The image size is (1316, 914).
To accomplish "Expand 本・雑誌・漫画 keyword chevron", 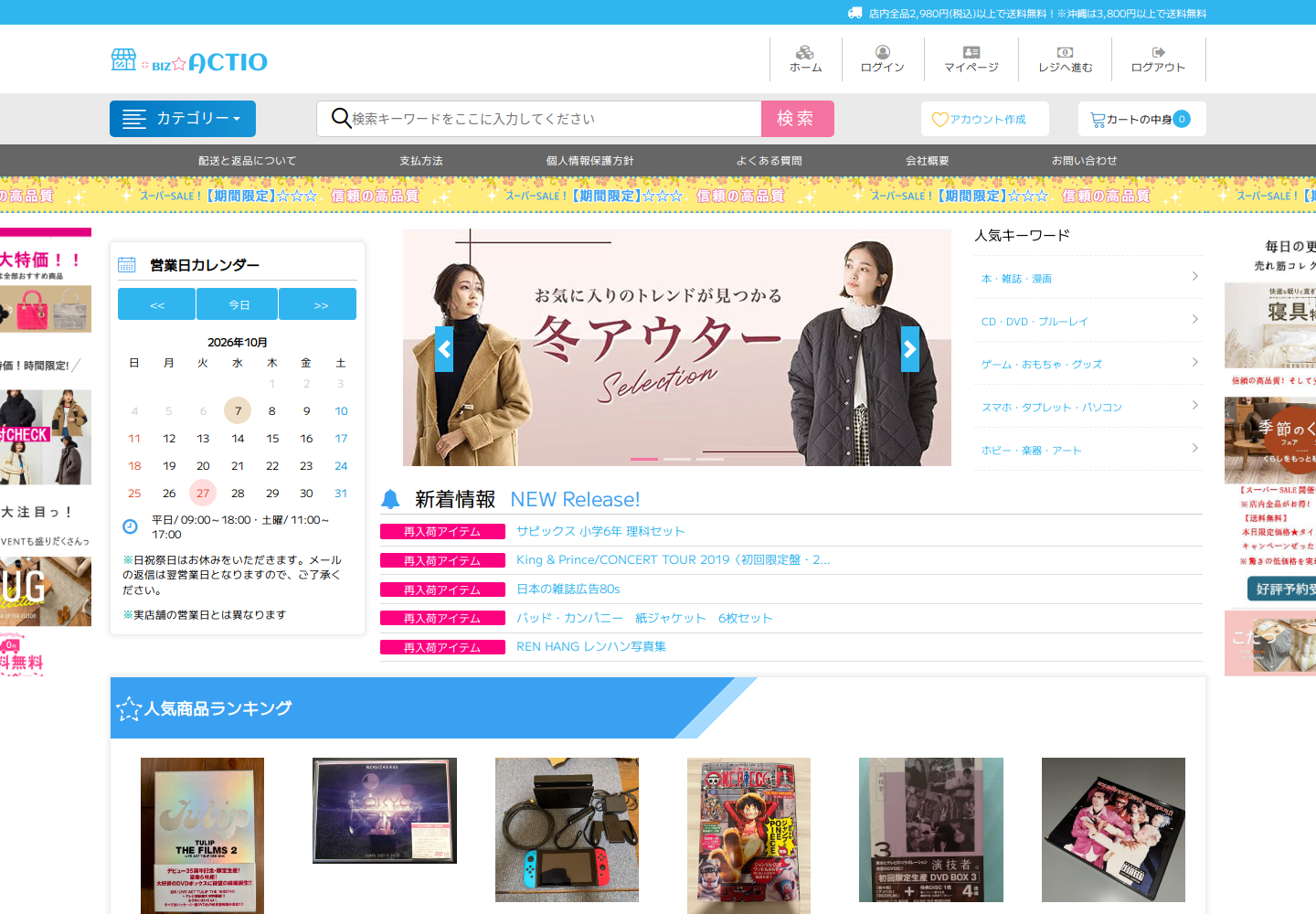I will [1195, 276].
